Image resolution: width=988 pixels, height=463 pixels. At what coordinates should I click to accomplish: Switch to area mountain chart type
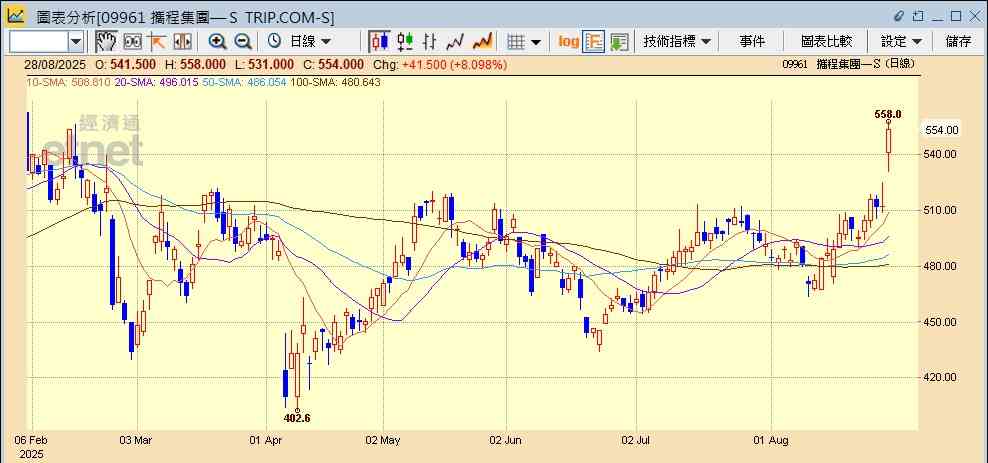pyautogui.click(x=482, y=42)
